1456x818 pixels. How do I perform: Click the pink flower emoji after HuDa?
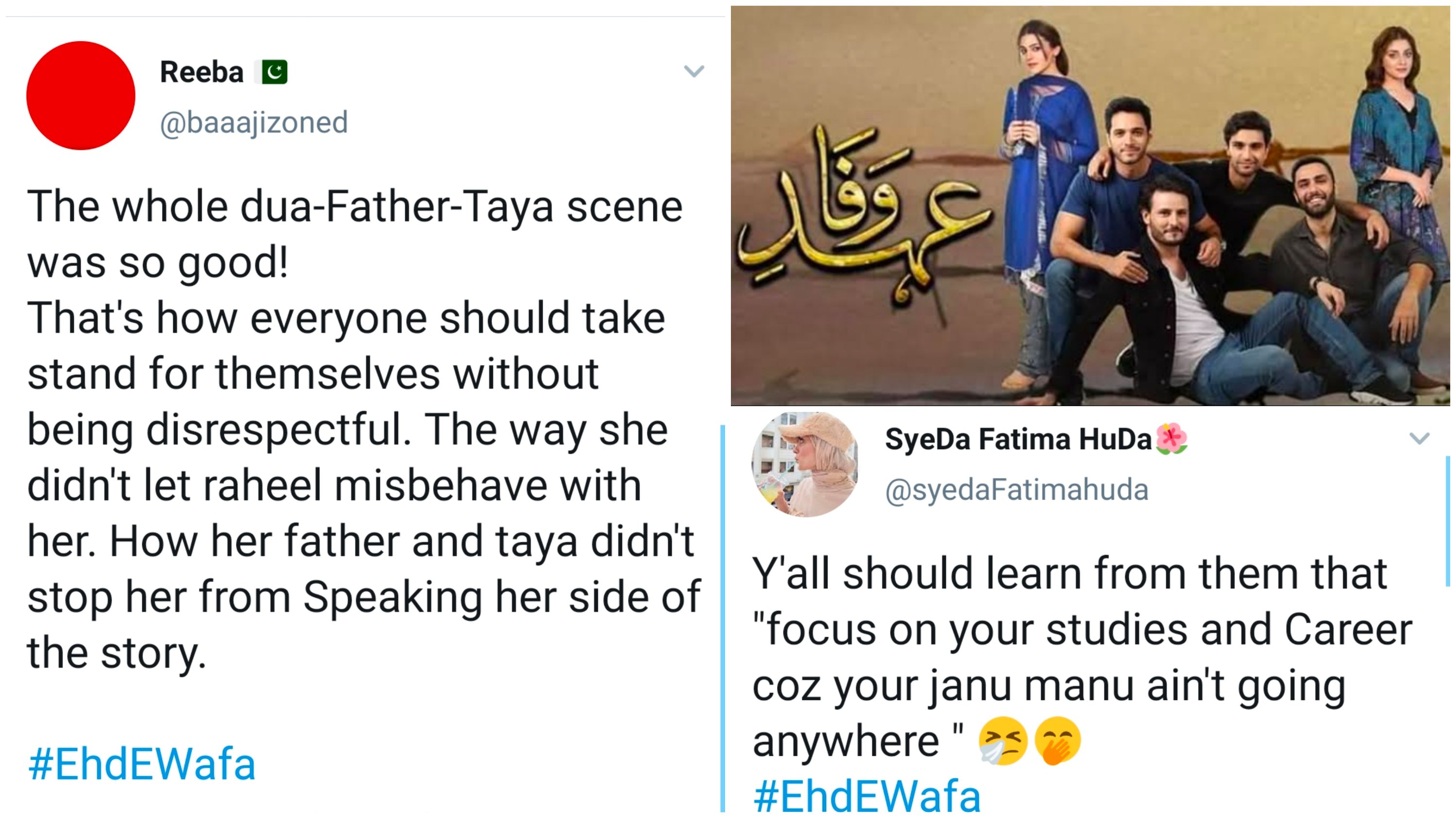1171,439
